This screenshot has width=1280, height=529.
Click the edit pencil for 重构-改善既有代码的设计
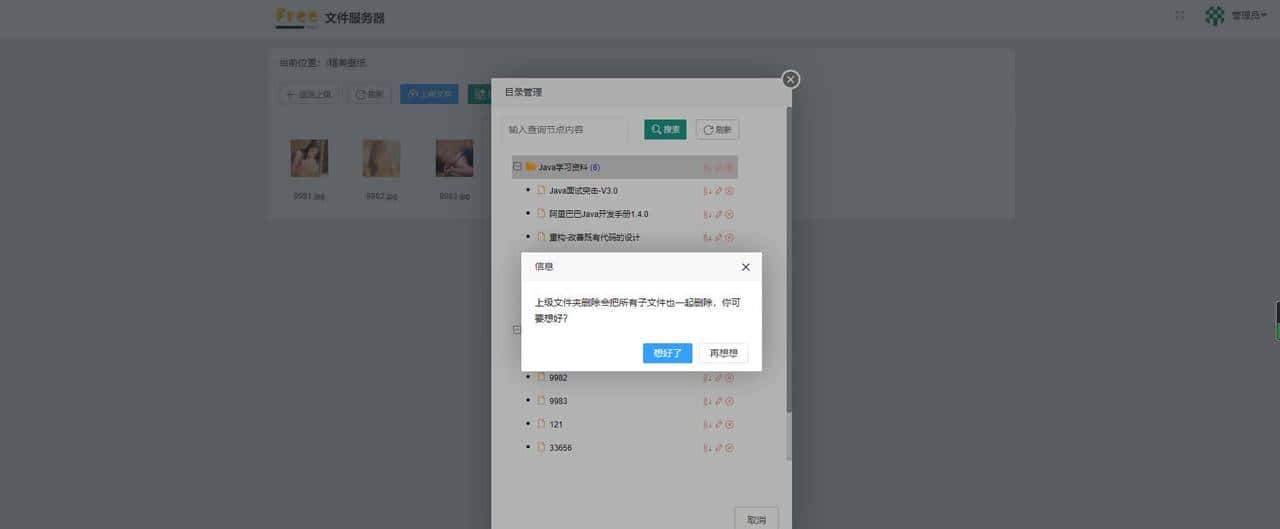coord(718,238)
